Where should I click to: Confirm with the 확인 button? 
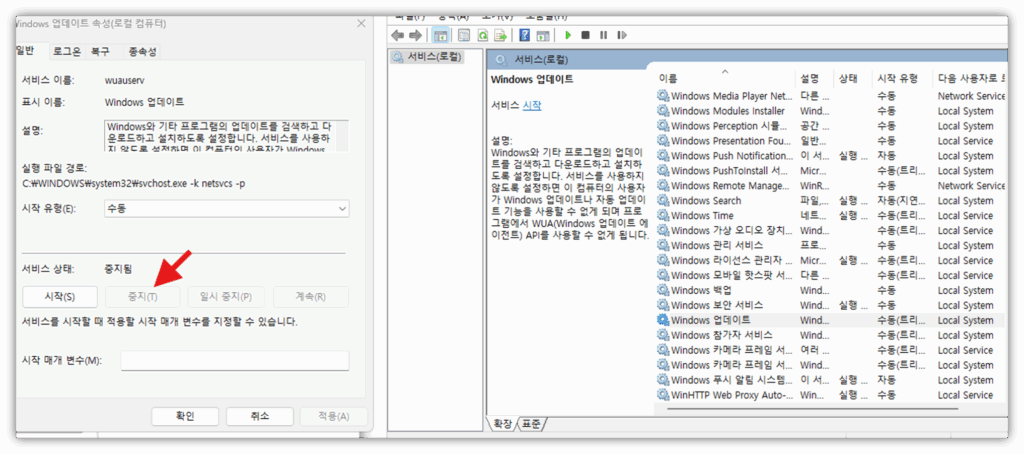(x=185, y=416)
